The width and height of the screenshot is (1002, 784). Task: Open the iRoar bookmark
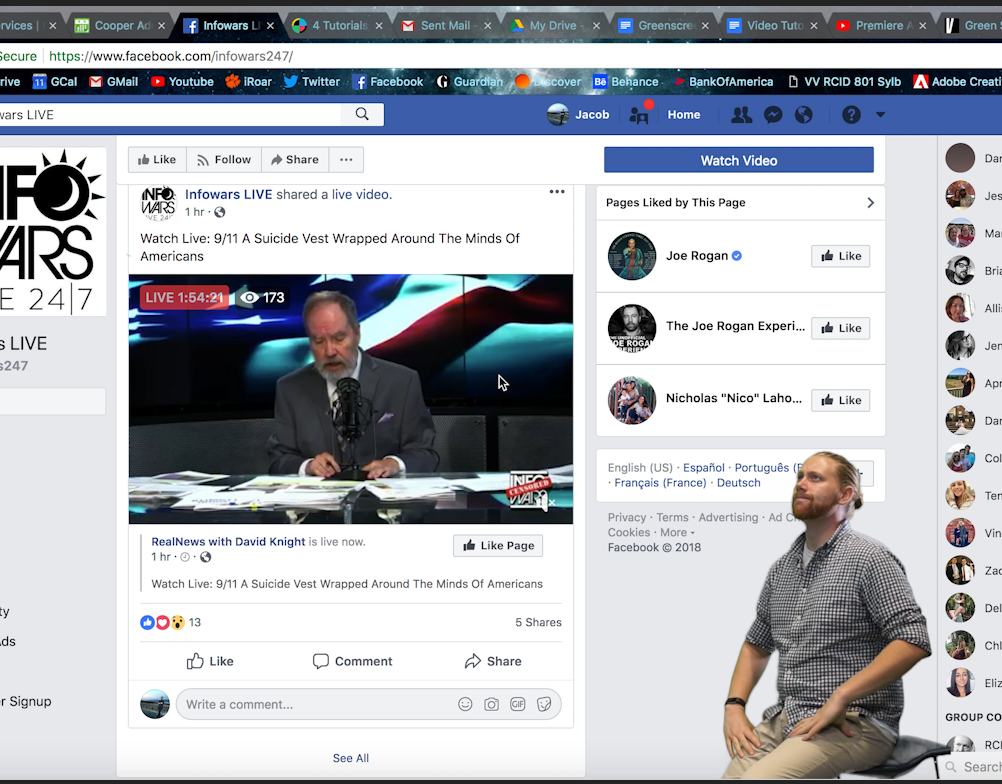click(249, 82)
